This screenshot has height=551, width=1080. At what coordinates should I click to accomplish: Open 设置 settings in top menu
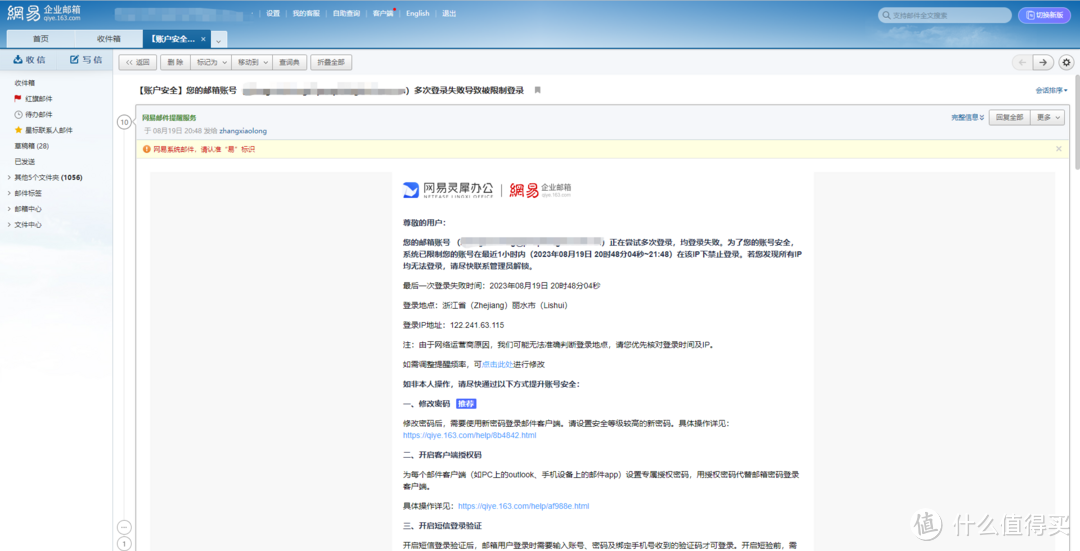273,13
